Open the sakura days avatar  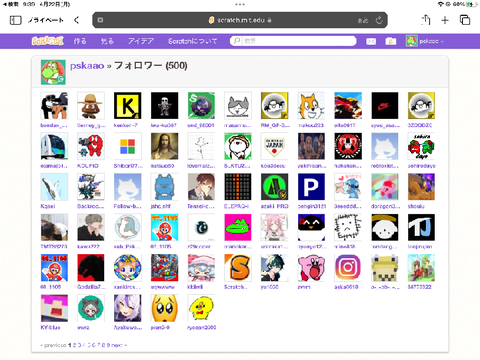[421, 146]
